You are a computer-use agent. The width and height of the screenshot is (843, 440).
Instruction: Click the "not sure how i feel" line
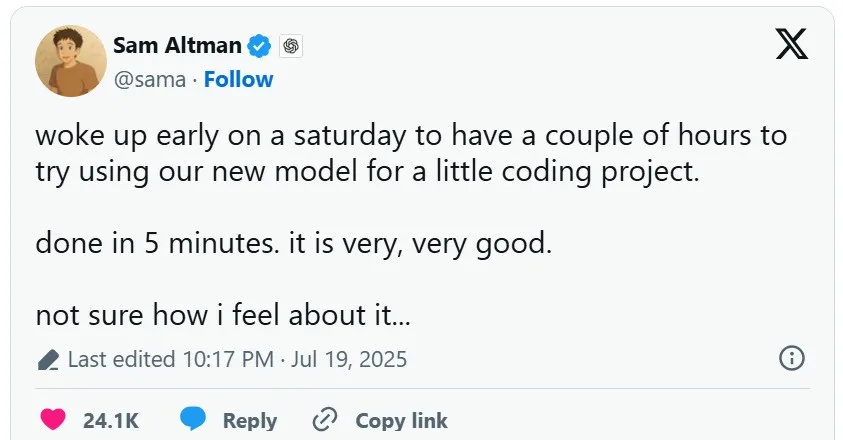[x=224, y=315]
